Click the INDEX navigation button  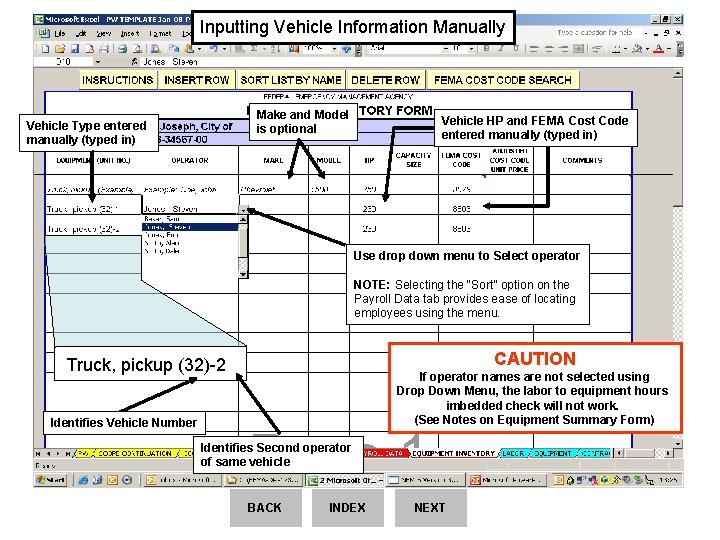[x=348, y=508]
